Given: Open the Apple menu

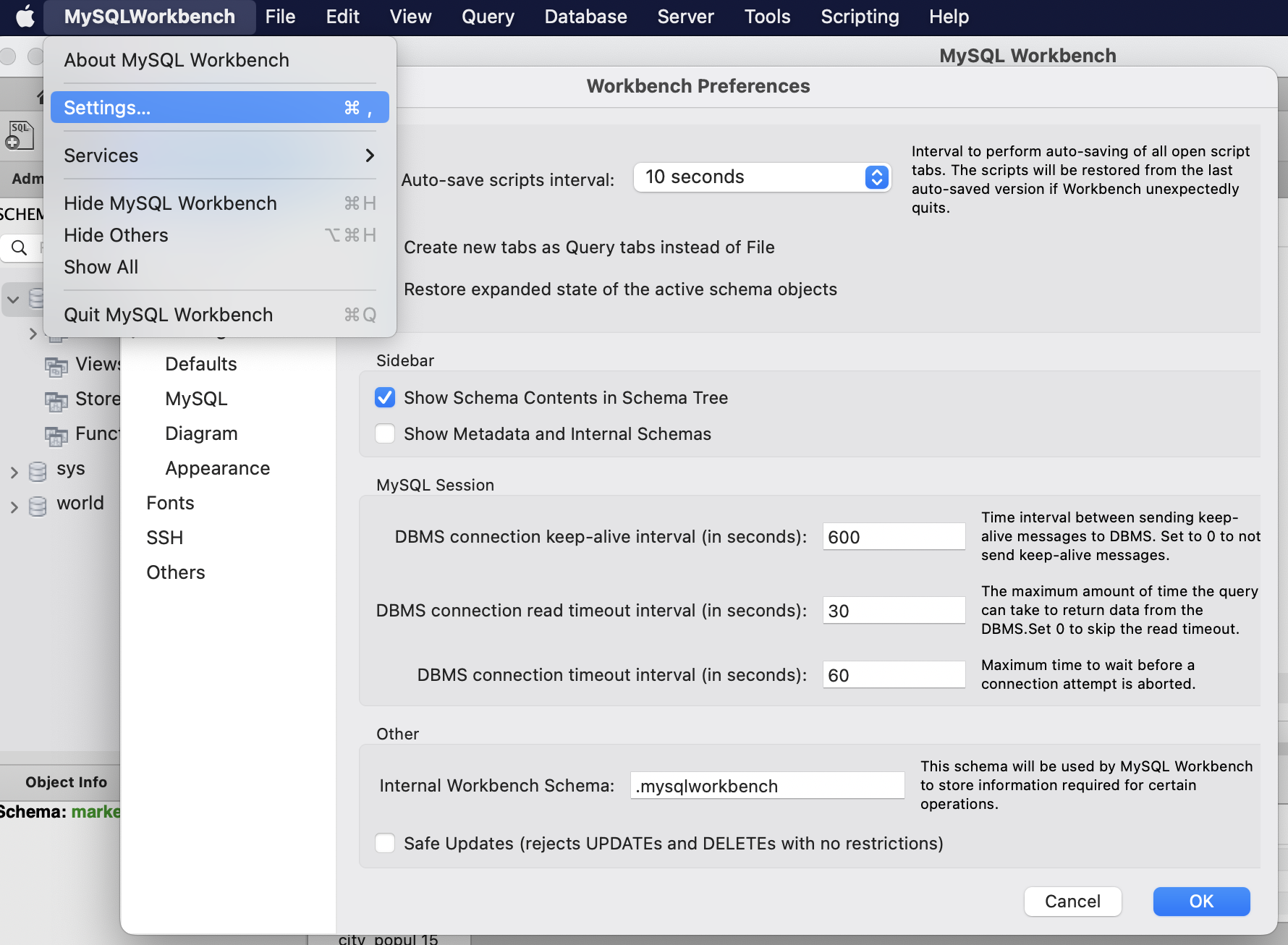Looking at the screenshot, I should click(x=25, y=17).
